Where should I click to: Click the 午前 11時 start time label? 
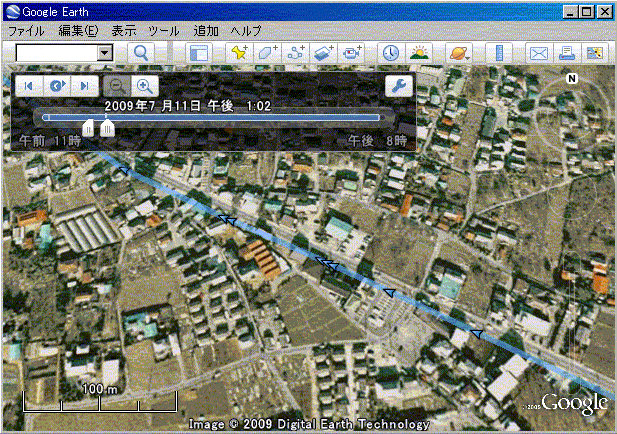pos(50,141)
